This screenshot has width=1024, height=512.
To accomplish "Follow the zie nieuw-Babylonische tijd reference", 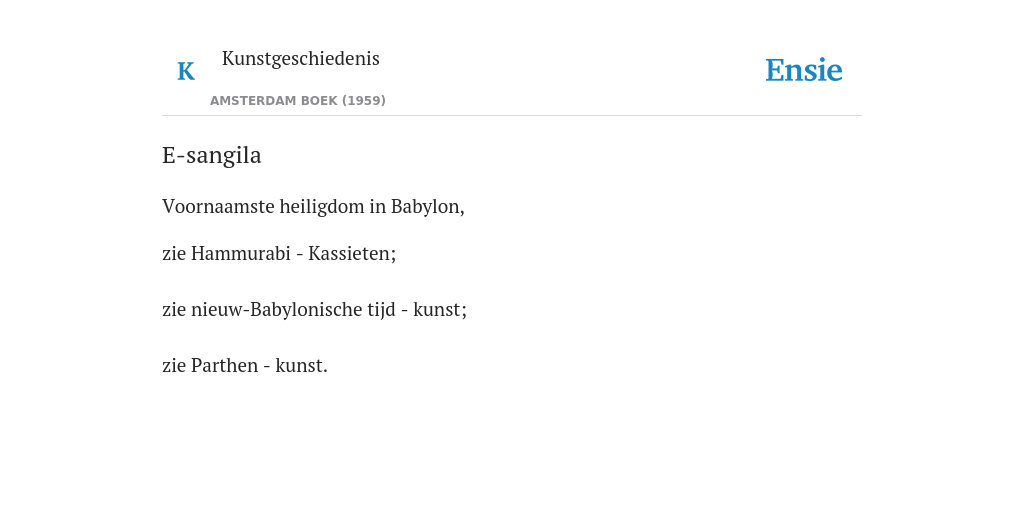I will (315, 310).
